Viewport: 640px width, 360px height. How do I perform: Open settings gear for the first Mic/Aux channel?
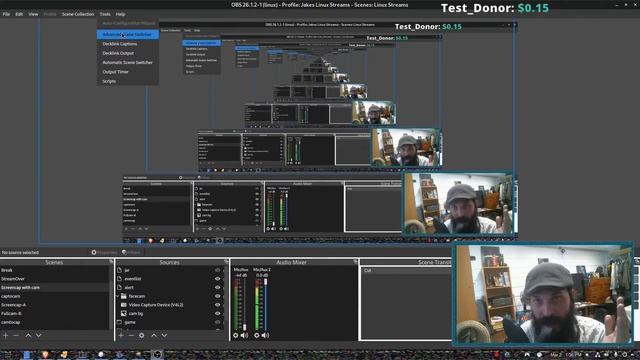pos(236,336)
